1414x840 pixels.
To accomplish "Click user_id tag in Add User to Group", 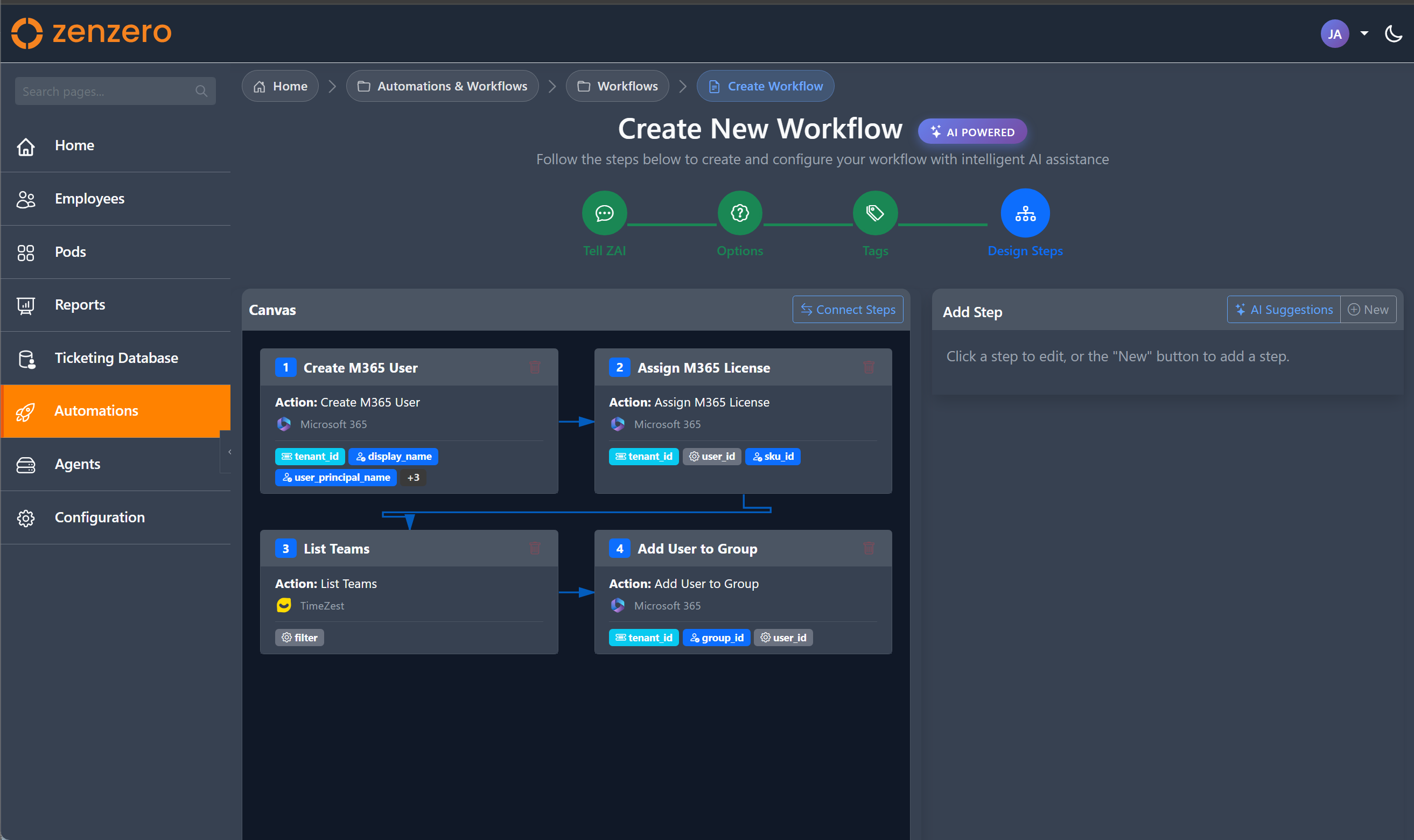I will click(x=783, y=638).
